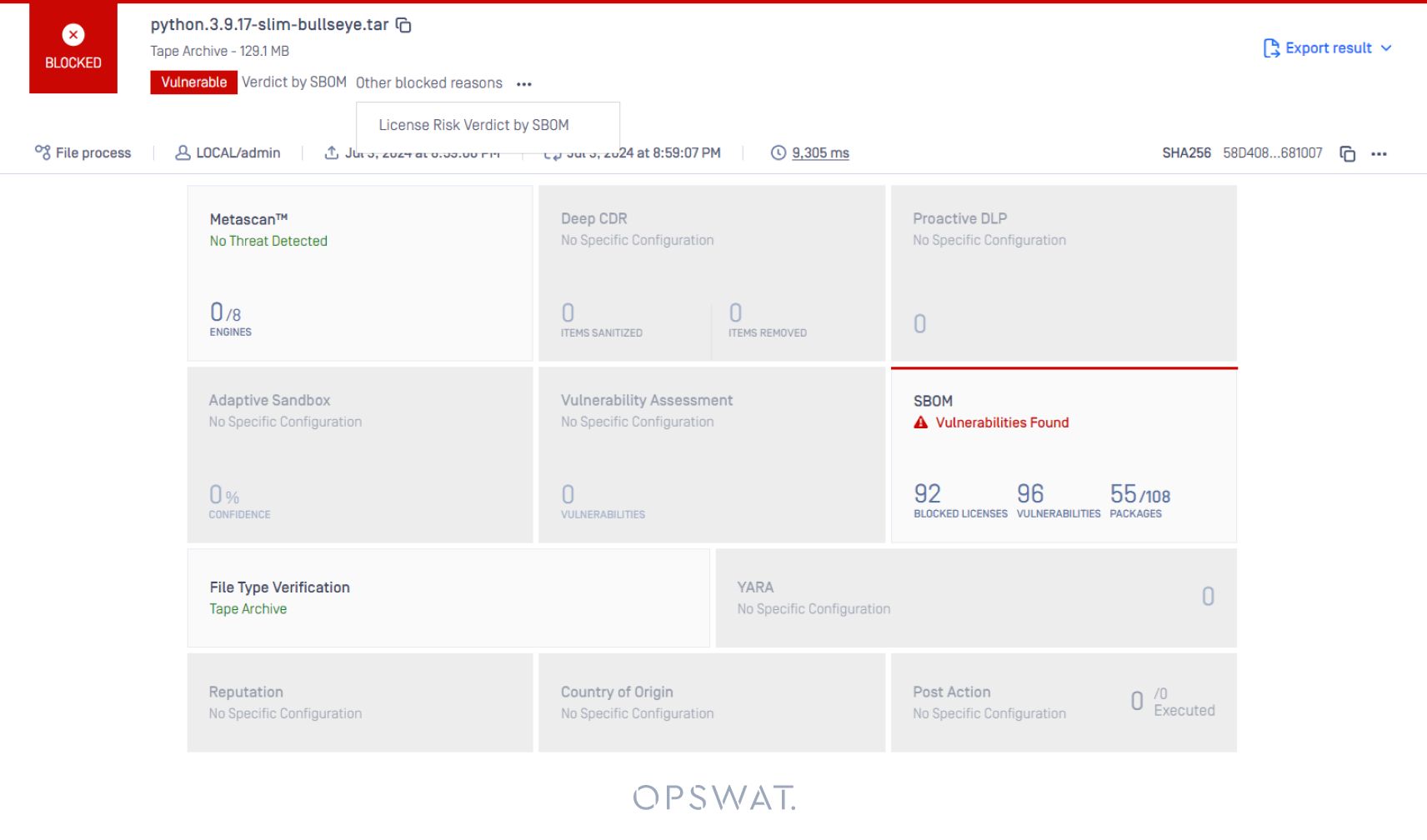Click the 92 blocked licenses count
1427x840 pixels.
[x=927, y=493]
